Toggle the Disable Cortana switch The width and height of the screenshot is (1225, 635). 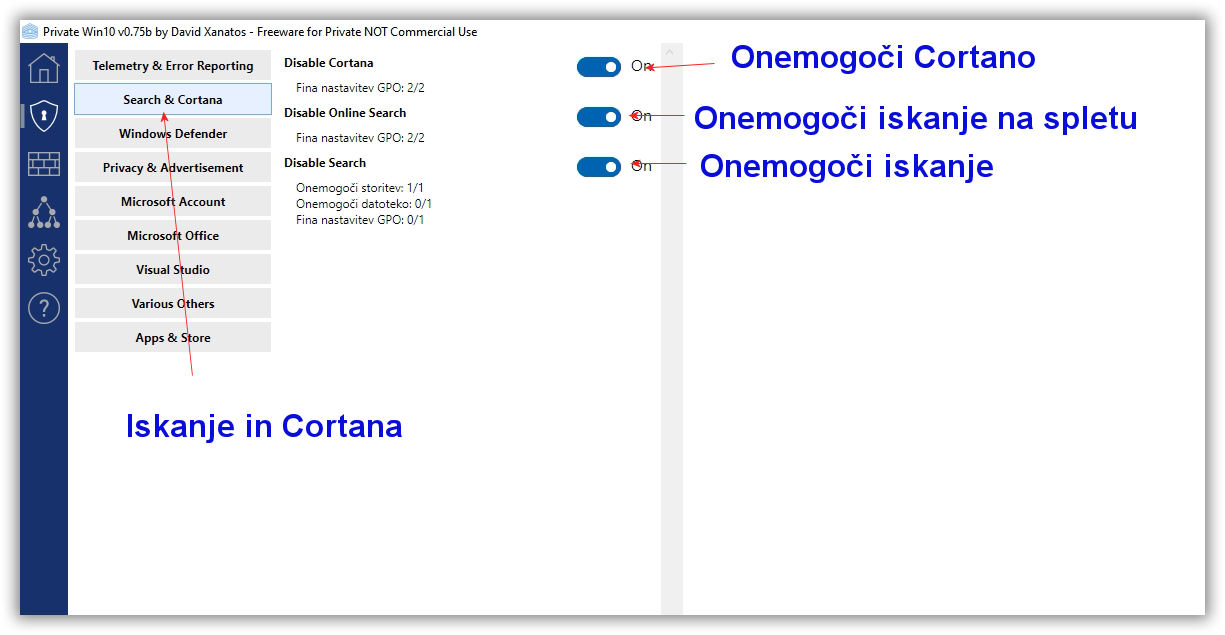pos(599,67)
